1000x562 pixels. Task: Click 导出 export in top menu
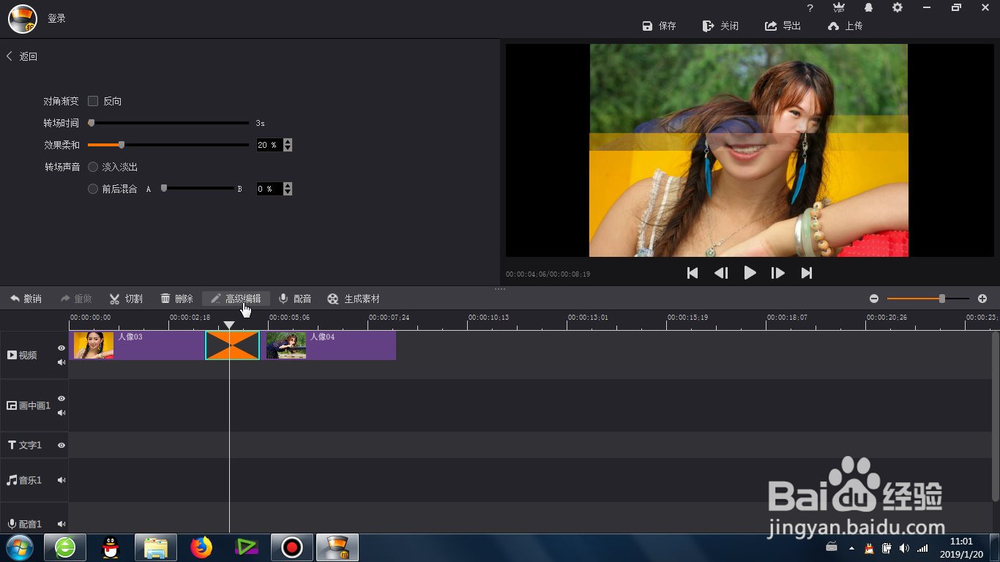point(783,26)
